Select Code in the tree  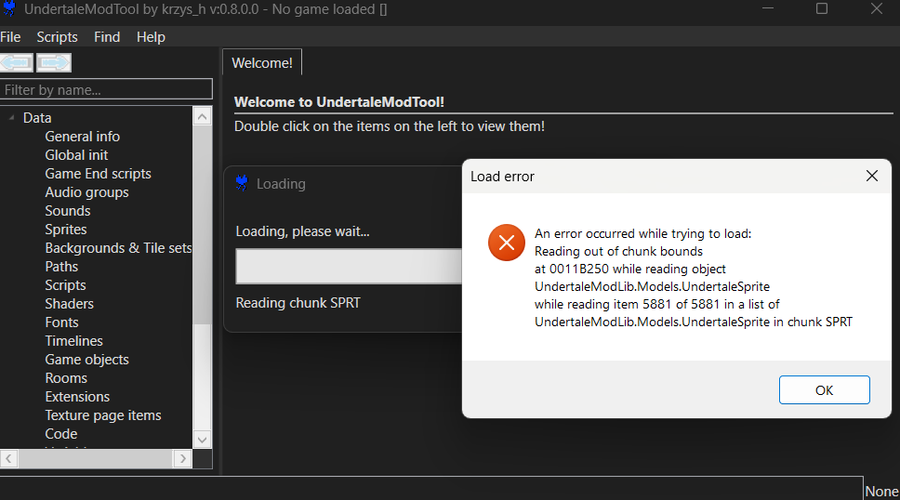coord(61,433)
